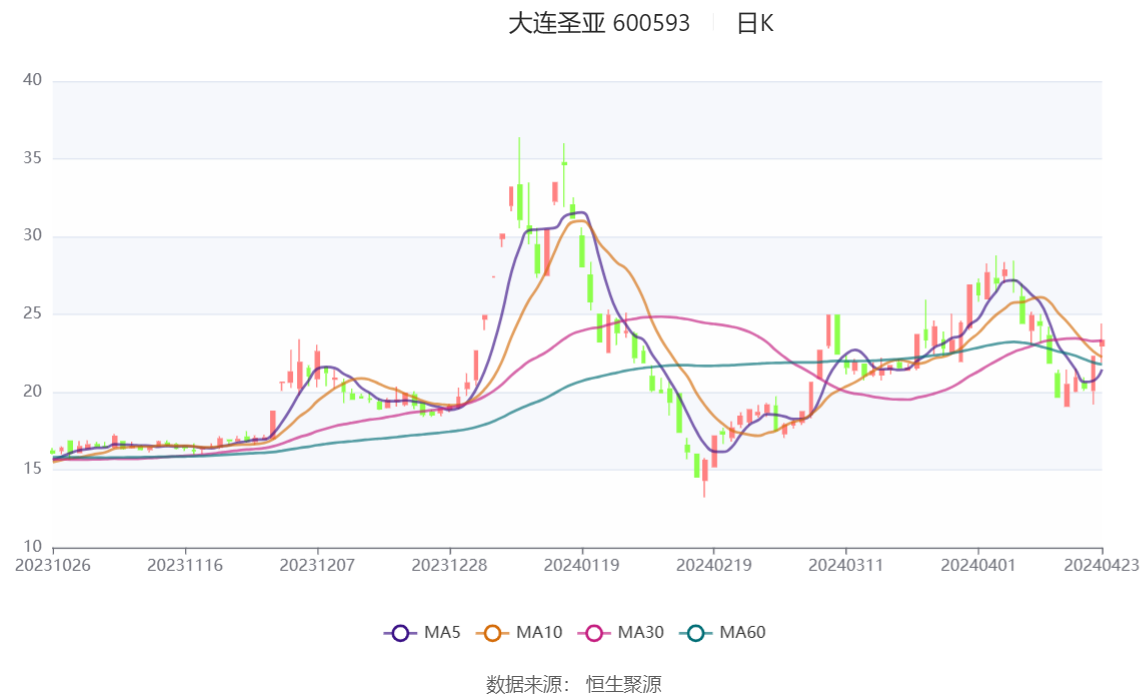Toggle the MA60 legend series

coord(723,632)
